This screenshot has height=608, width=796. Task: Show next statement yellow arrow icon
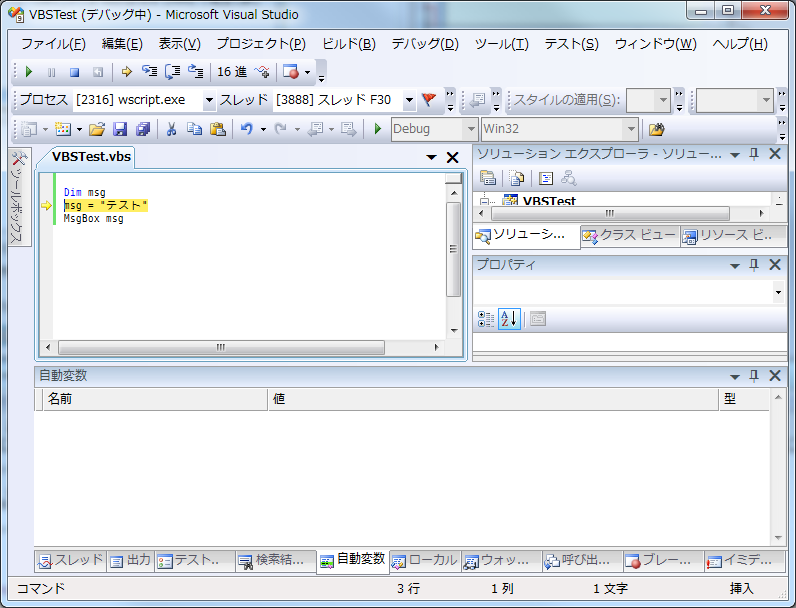pyautogui.click(x=126, y=72)
